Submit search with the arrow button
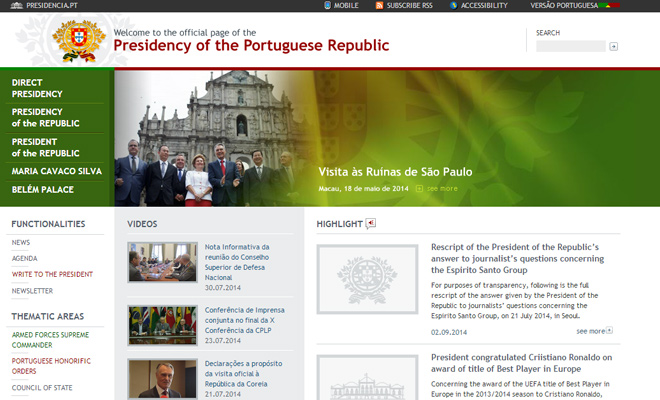 (614, 46)
